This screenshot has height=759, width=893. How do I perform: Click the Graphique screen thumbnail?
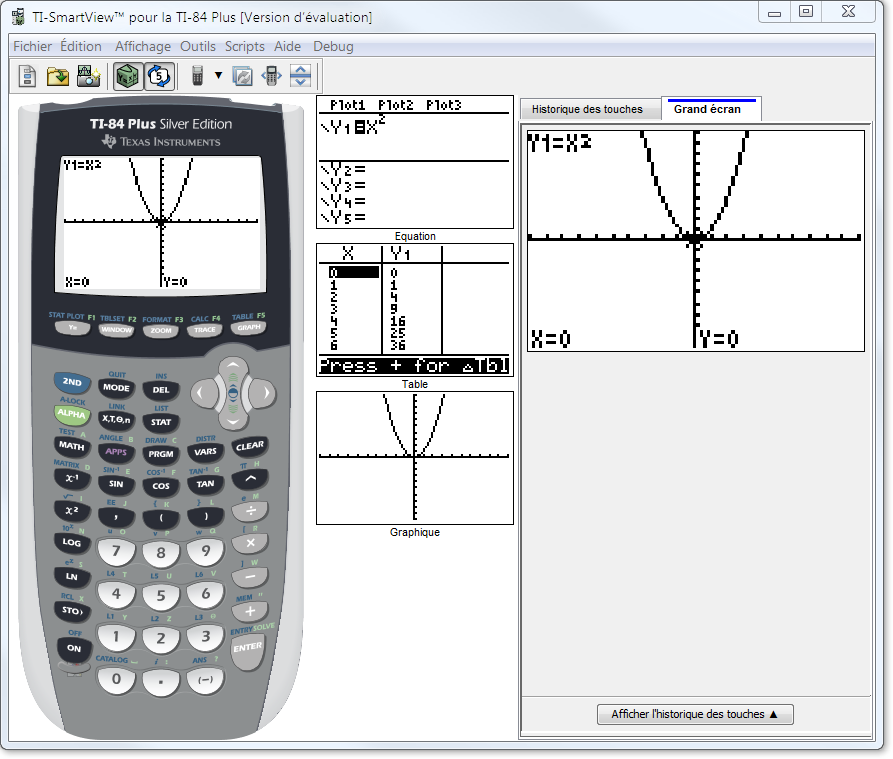pos(415,458)
